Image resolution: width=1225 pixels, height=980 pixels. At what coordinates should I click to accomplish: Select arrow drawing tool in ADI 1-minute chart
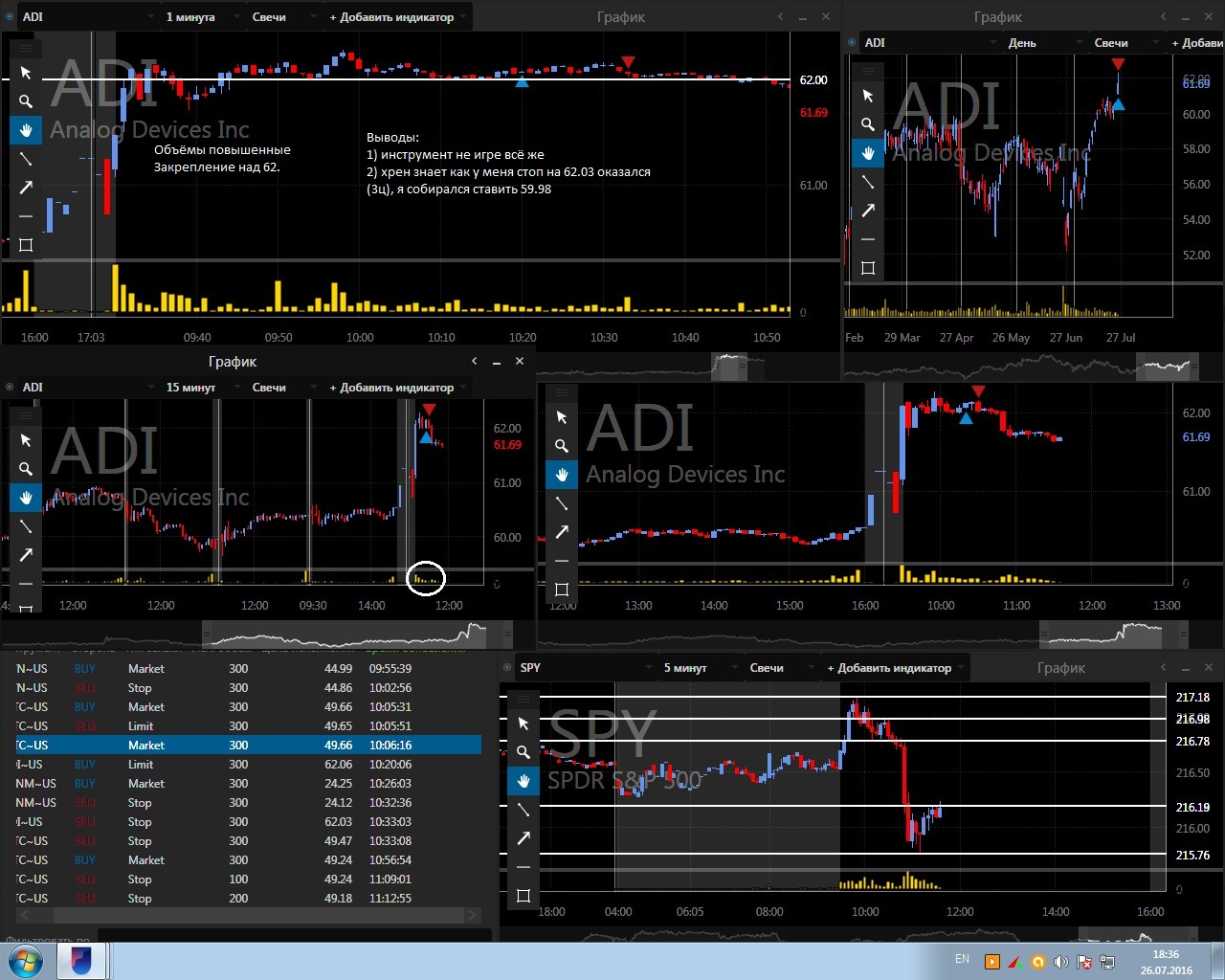26,188
